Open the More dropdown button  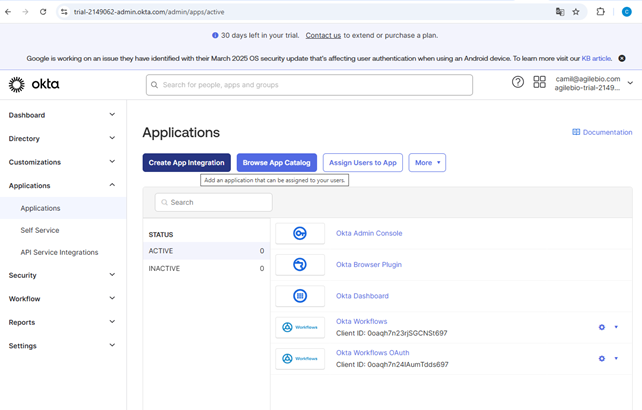pos(427,163)
